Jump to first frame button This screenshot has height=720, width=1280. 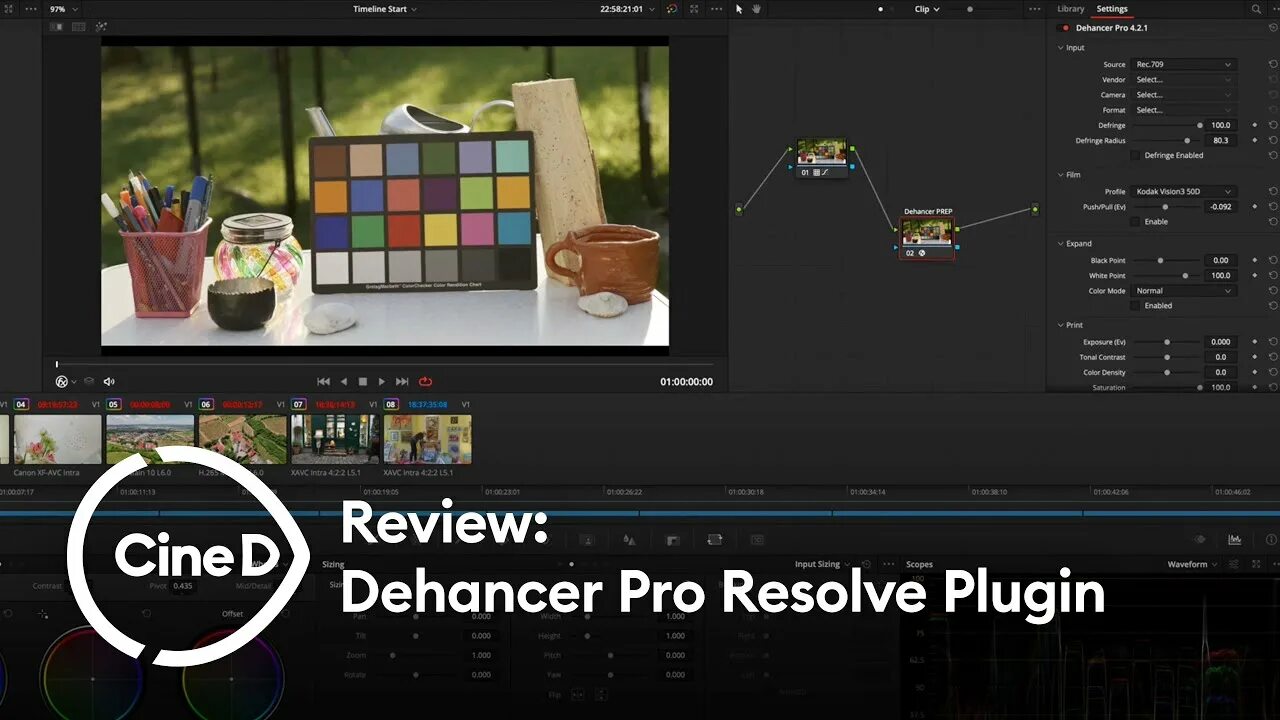click(x=324, y=381)
